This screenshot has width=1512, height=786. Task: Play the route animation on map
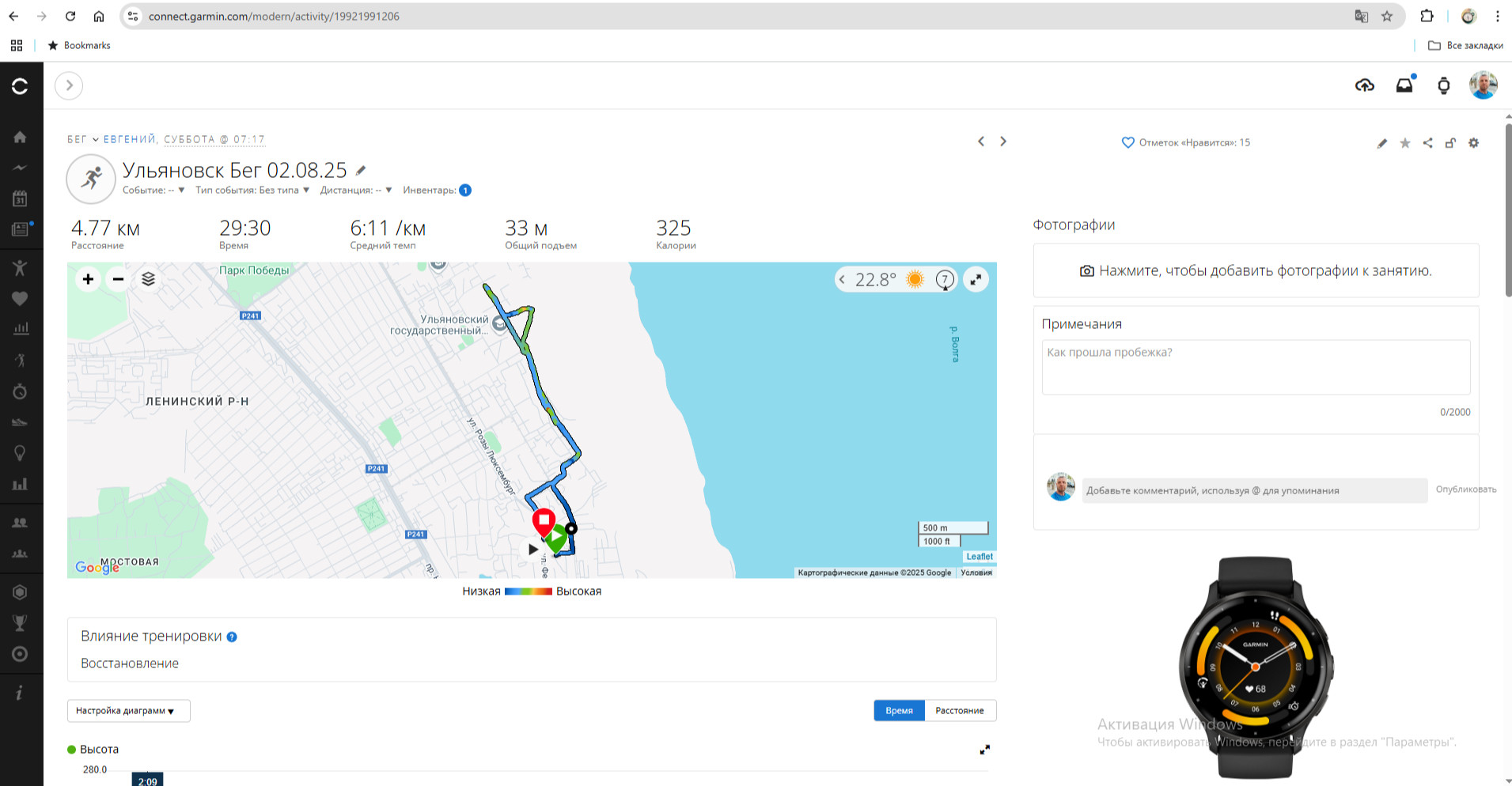[532, 549]
